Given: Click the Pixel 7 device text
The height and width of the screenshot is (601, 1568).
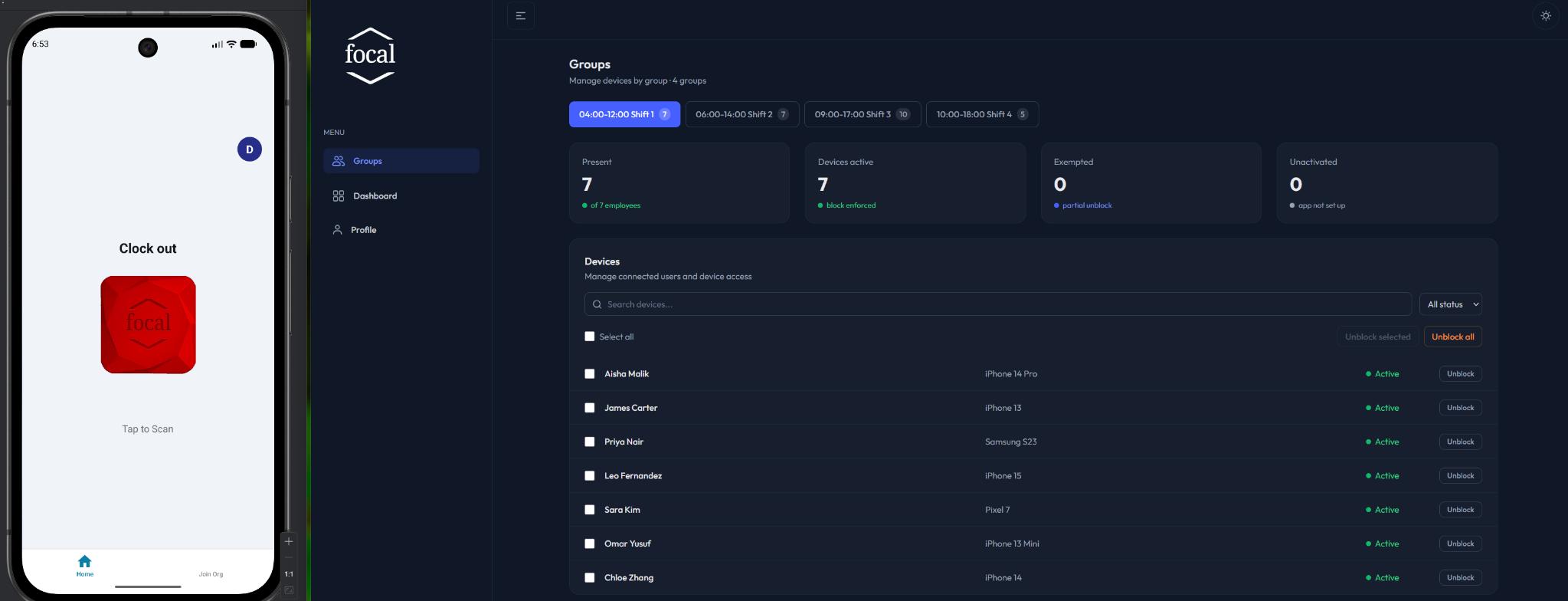Looking at the screenshot, I should click(x=997, y=510).
